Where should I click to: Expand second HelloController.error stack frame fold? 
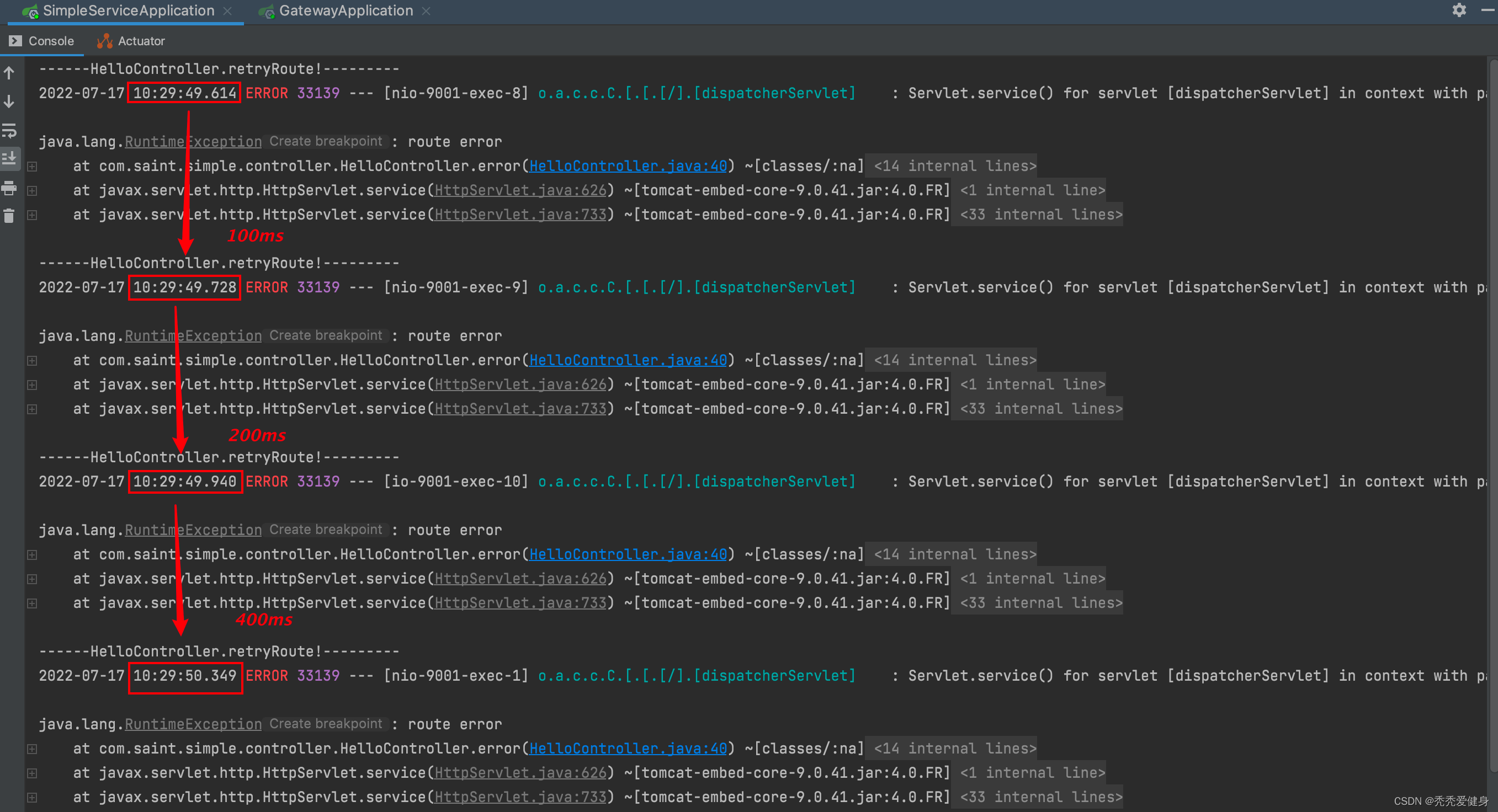point(33,360)
